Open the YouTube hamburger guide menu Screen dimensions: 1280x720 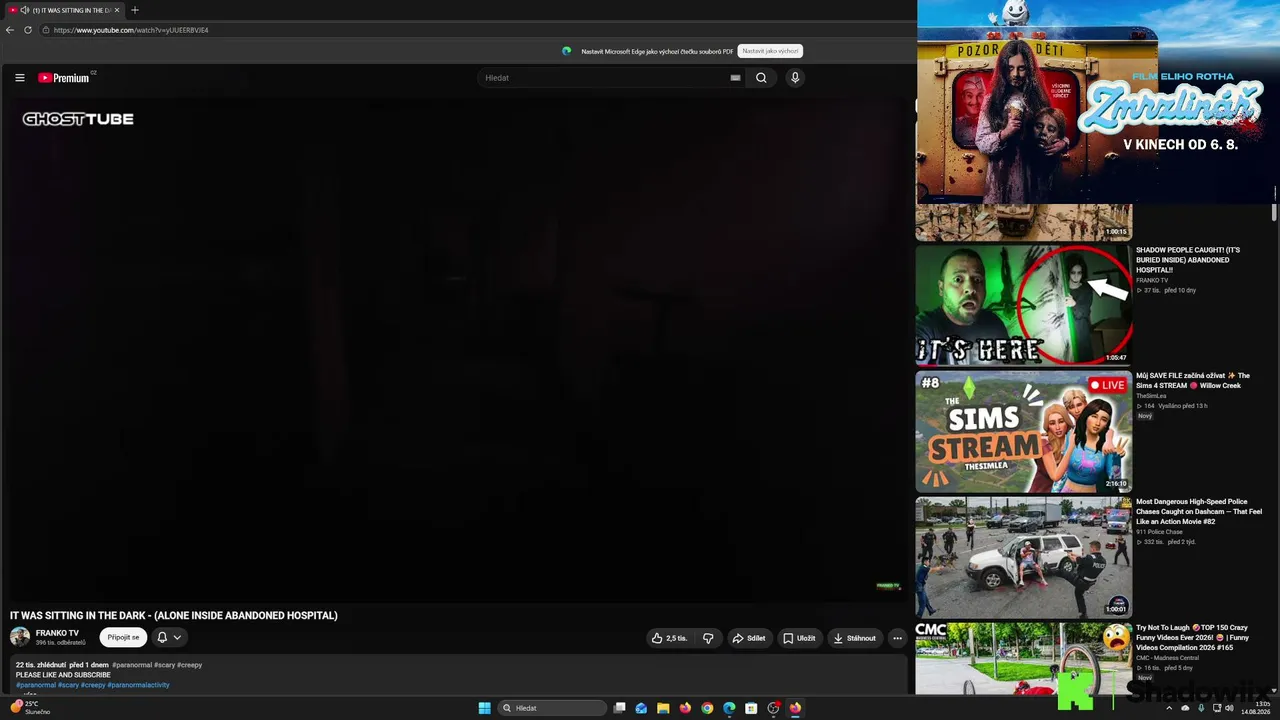(x=19, y=78)
